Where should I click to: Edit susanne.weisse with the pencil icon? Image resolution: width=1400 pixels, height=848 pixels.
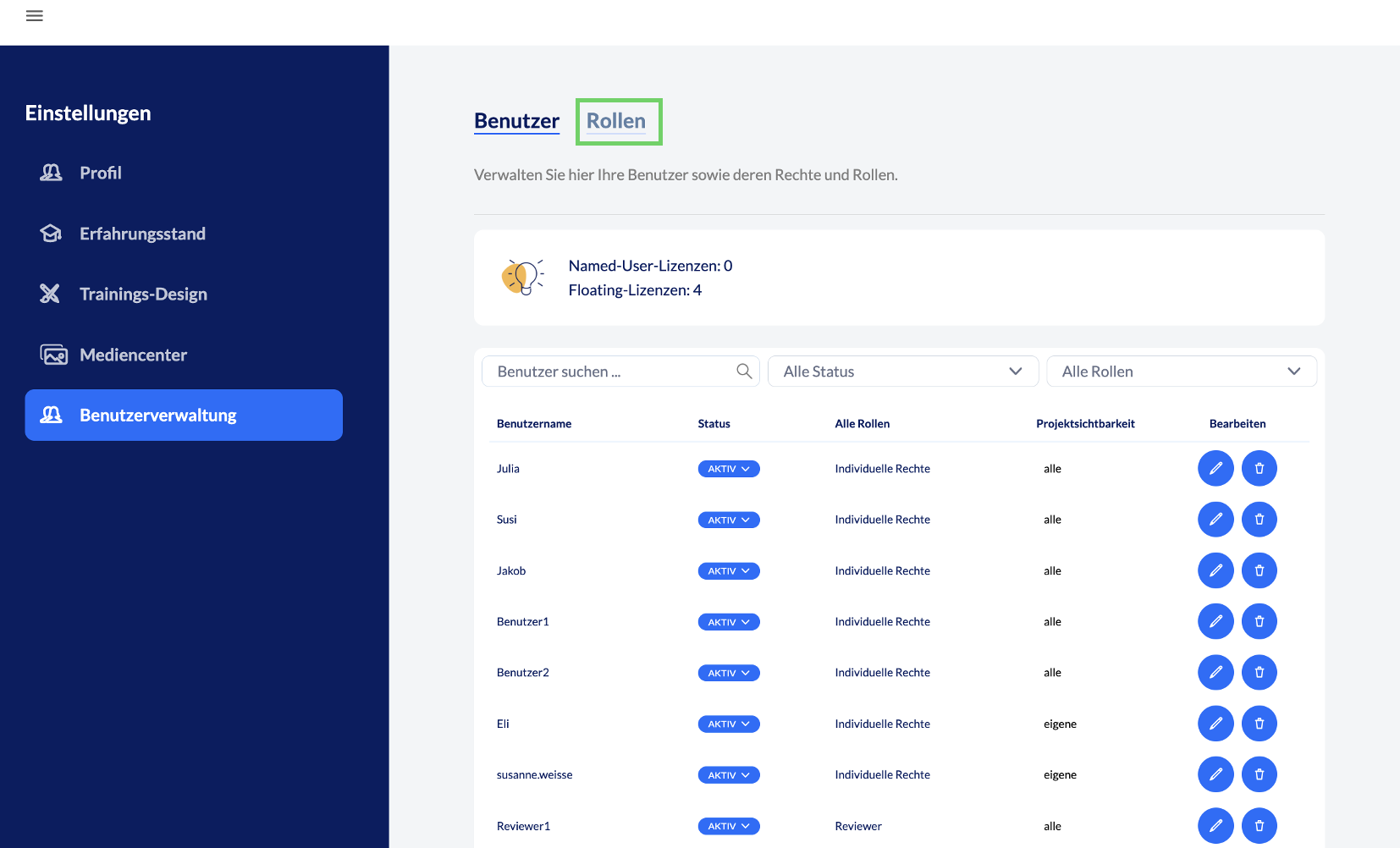pyautogui.click(x=1215, y=774)
